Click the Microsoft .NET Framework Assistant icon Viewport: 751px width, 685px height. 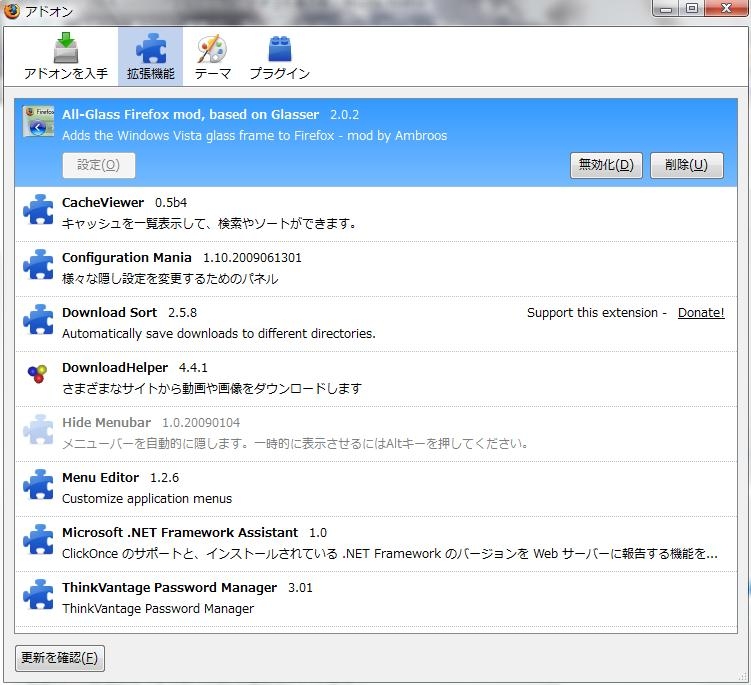38,539
